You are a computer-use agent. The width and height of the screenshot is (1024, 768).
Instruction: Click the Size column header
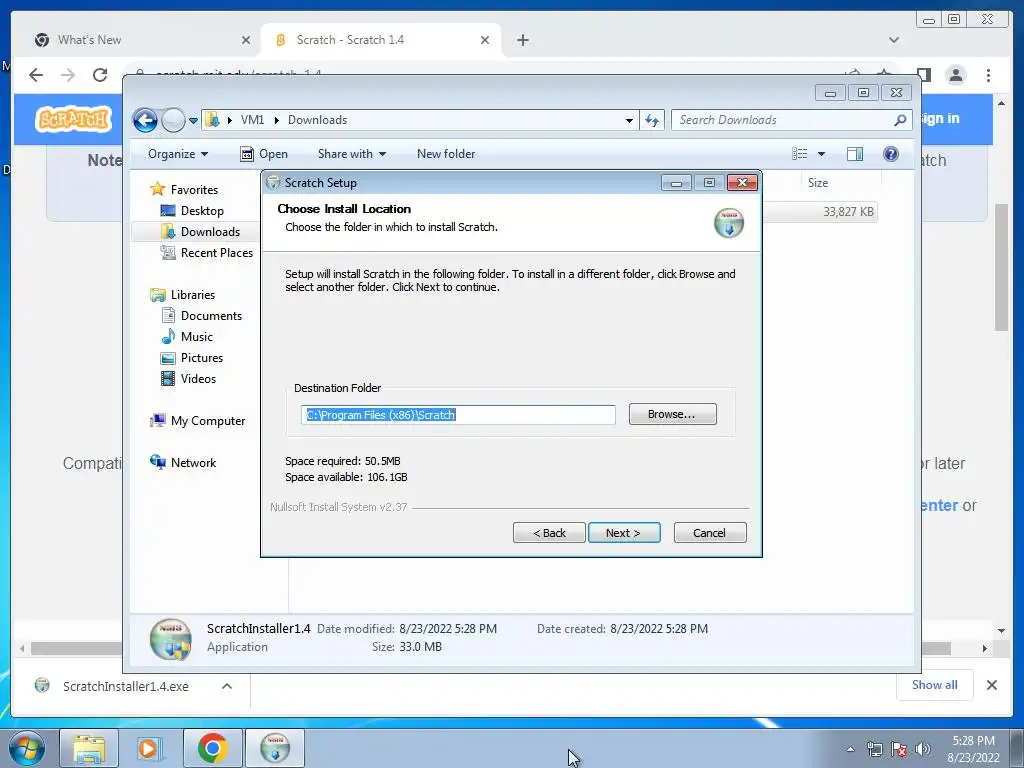pyautogui.click(x=818, y=183)
